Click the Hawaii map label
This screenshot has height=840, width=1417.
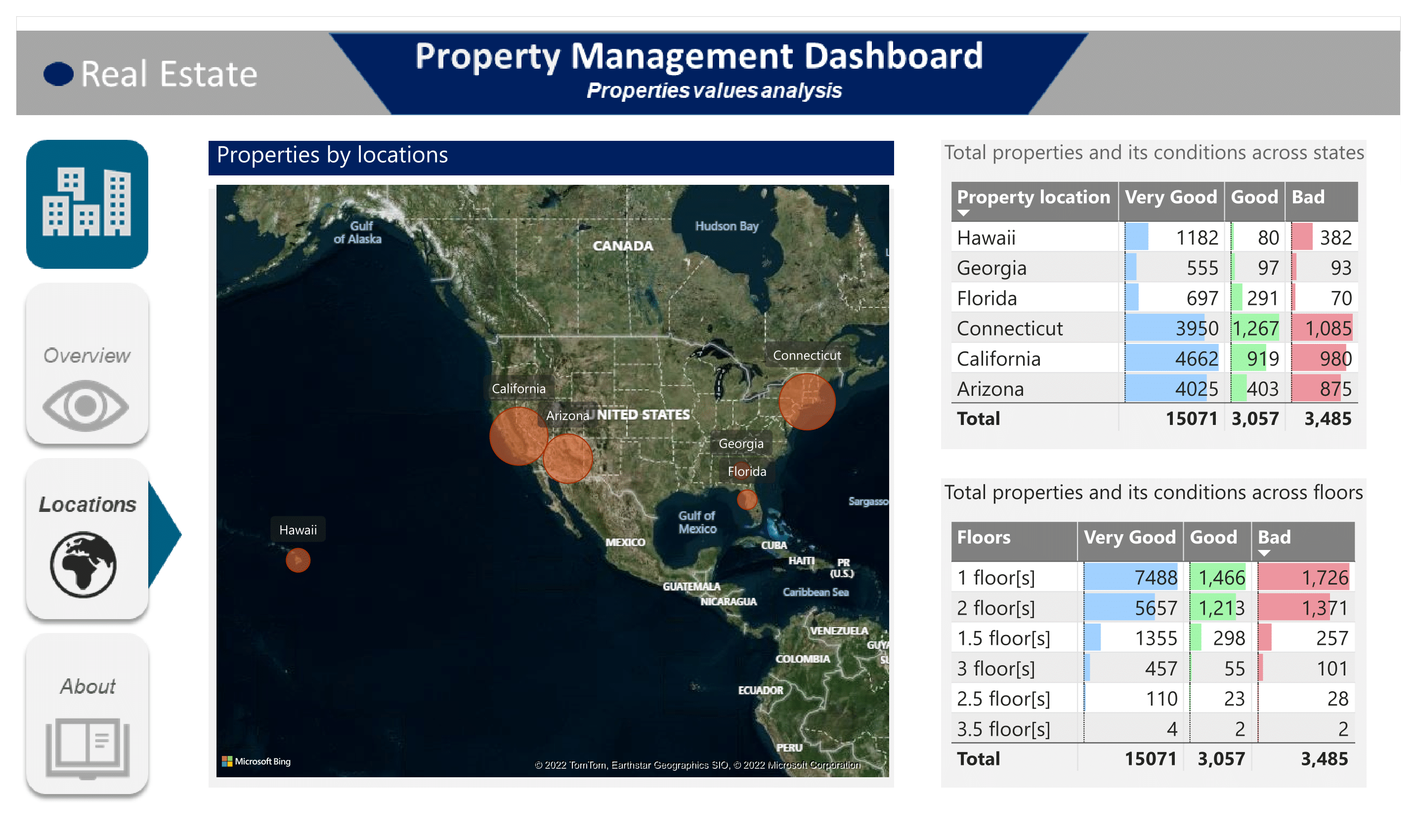[x=298, y=529]
